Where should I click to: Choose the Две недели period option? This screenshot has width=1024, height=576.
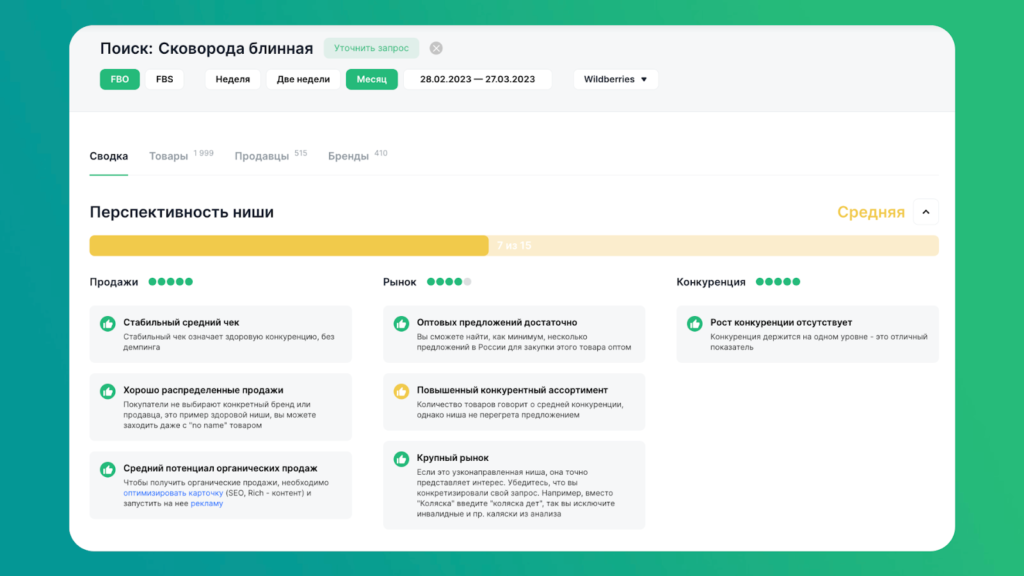click(303, 79)
